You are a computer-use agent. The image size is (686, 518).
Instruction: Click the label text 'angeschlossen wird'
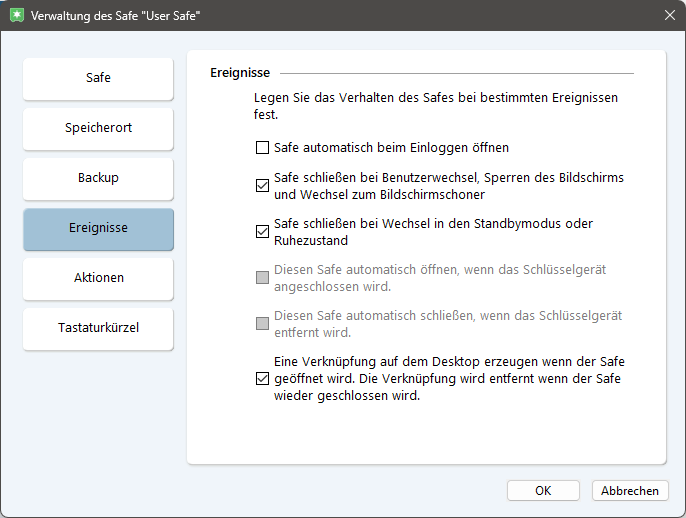pyautogui.click(x=331, y=286)
